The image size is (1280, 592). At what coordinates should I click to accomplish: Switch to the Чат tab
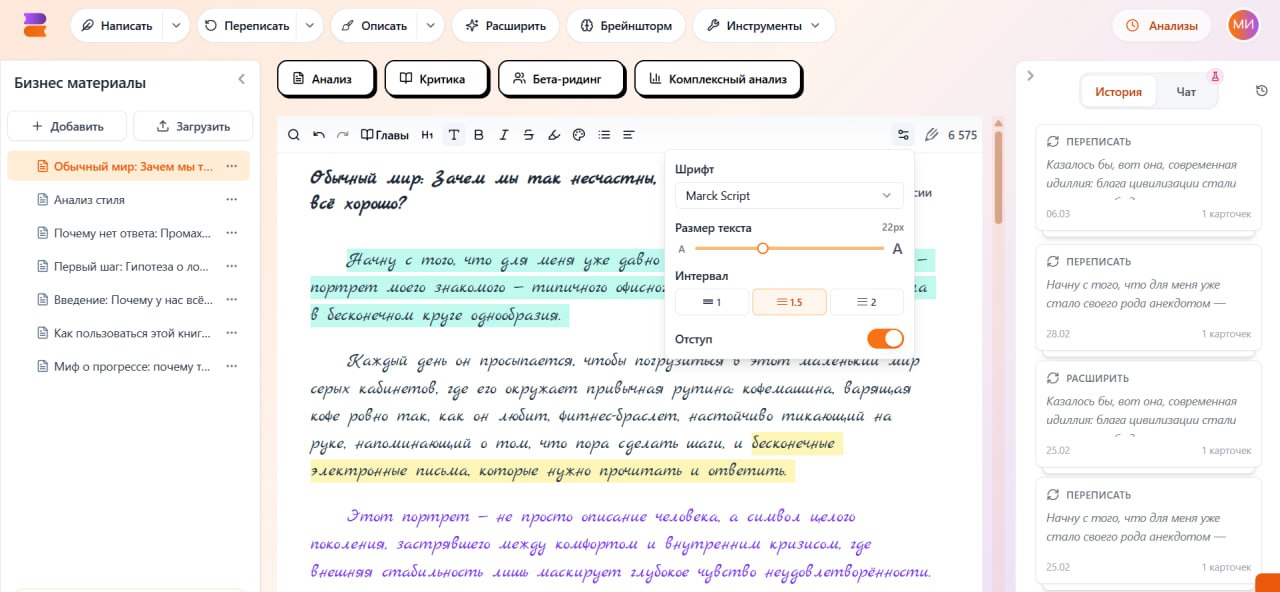pos(1186,92)
